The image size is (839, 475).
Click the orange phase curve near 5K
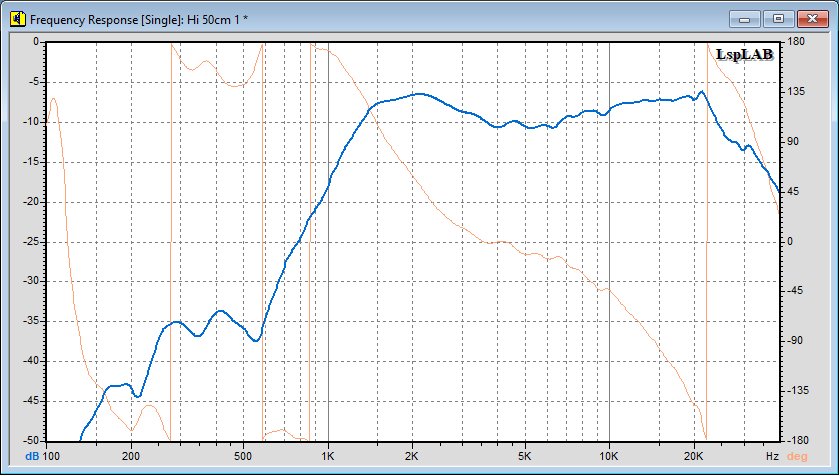pos(525,254)
